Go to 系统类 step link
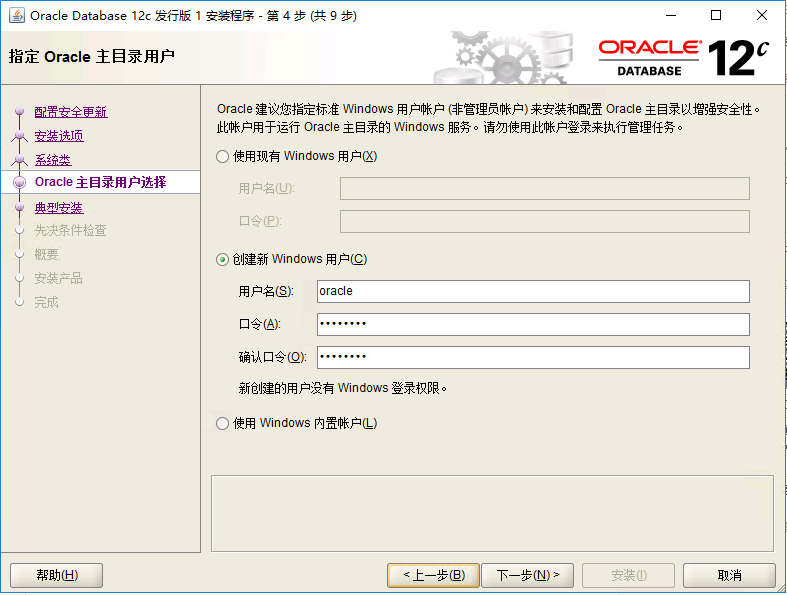The image size is (787, 595). 53,160
